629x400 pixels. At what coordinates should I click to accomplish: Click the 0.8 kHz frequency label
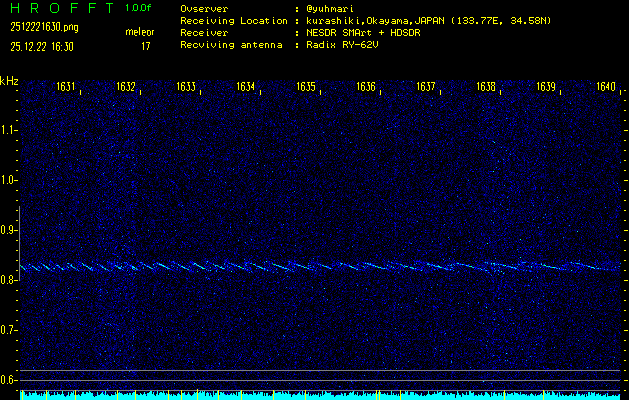click(9, 280)
